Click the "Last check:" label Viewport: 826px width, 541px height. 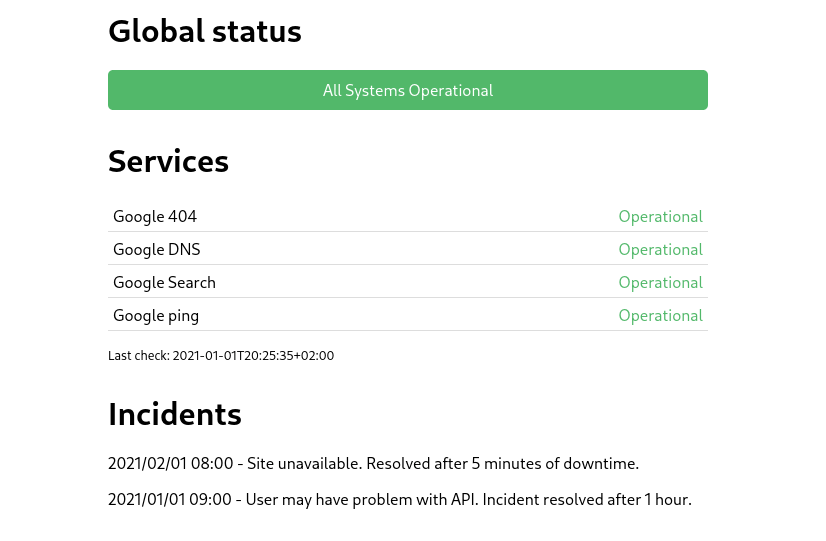click(x=138, y=355)
